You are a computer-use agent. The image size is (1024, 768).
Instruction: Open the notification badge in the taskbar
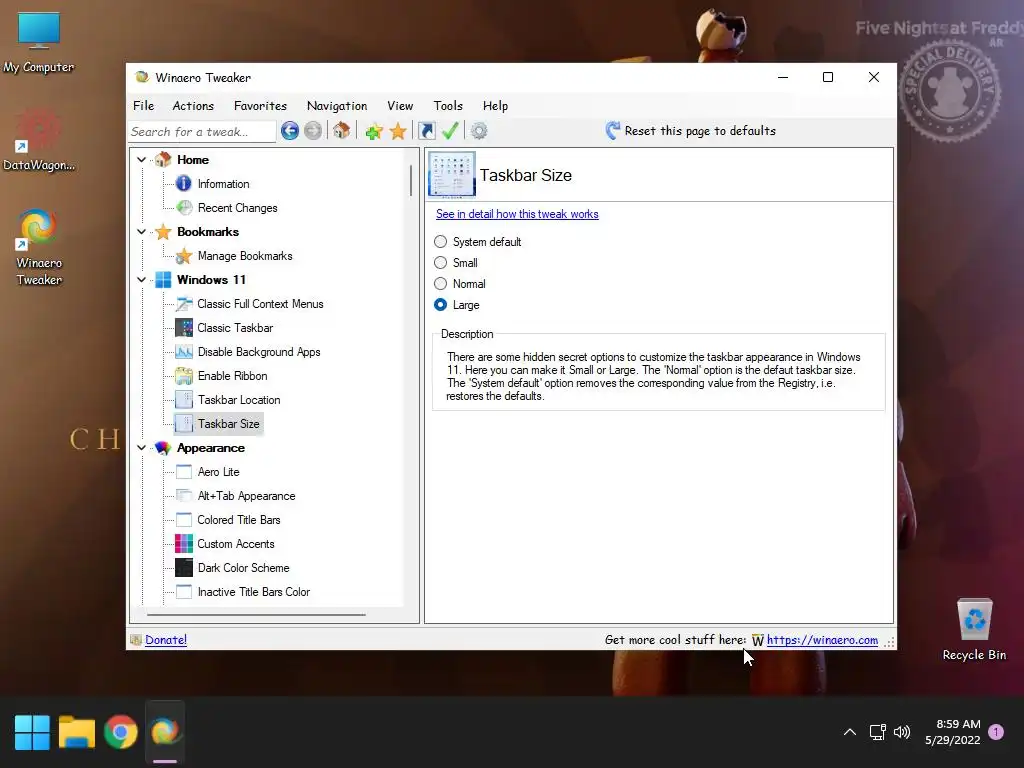pyautogui.click(x=996, y=732)
